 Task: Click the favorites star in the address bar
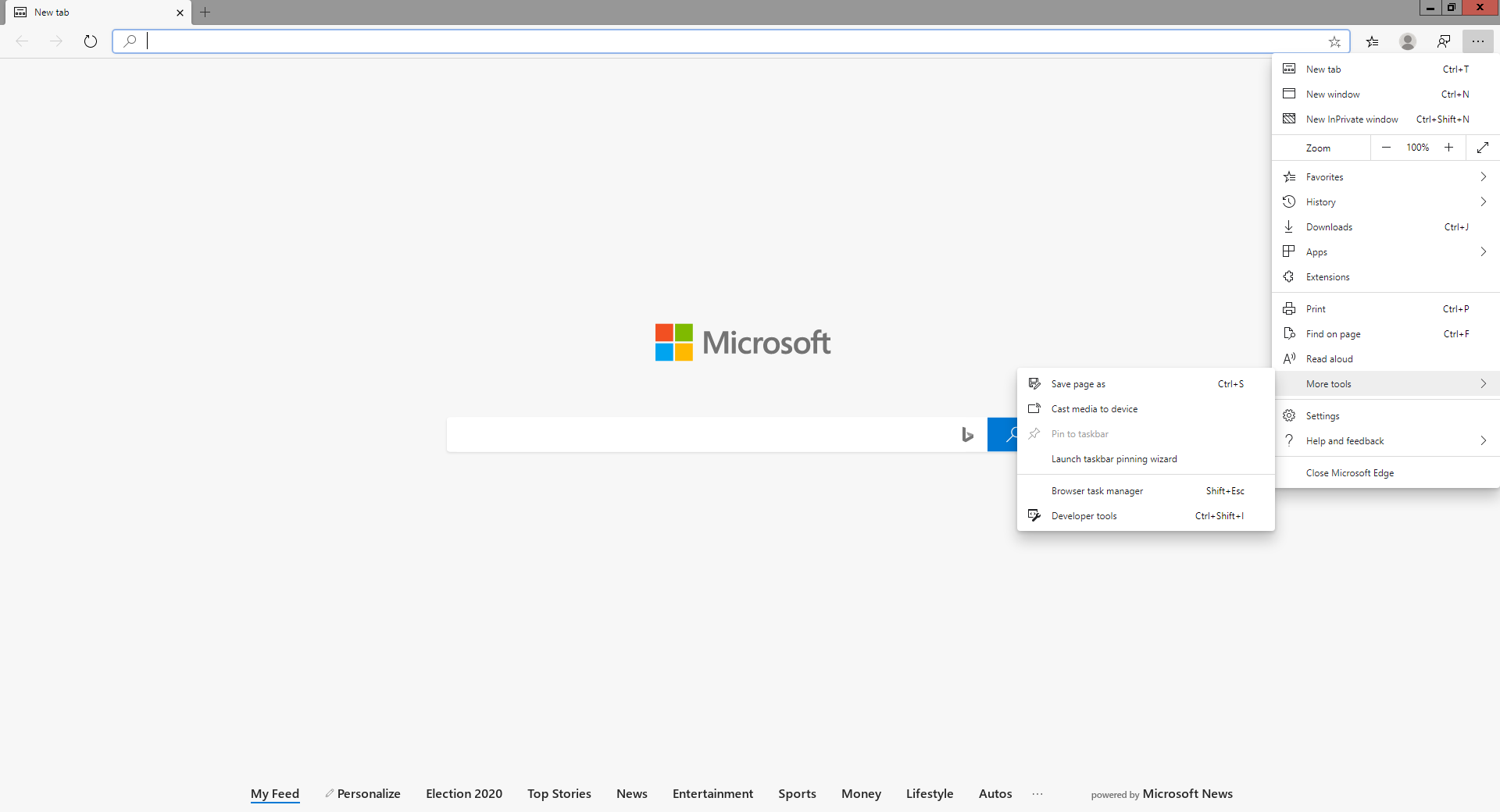(1334, 41)
